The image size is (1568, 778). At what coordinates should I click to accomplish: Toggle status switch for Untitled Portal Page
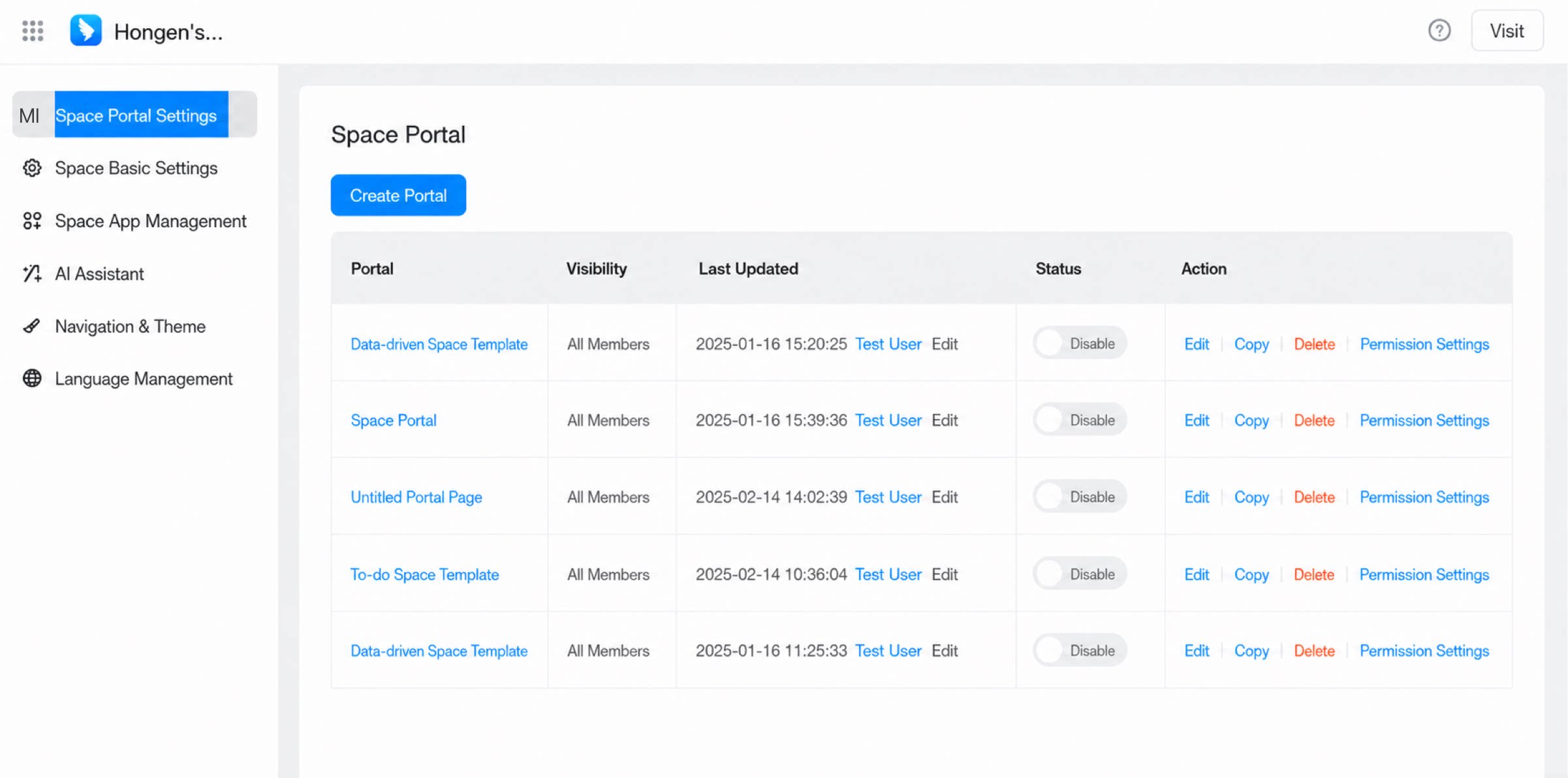pos(1080,497)
